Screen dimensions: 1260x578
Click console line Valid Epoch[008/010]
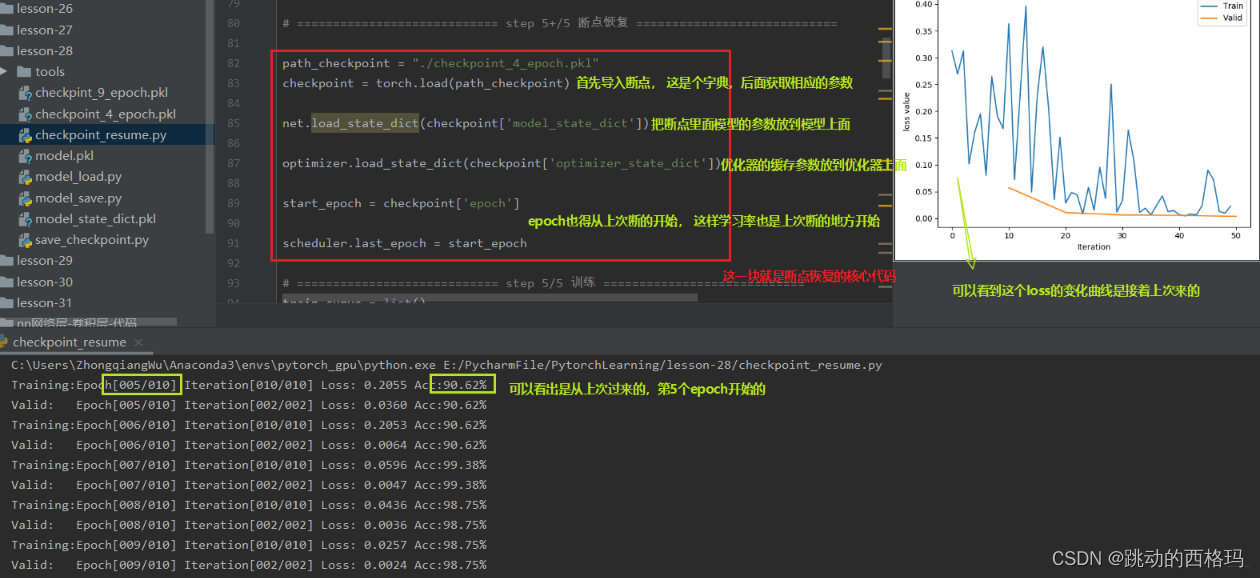pos(249,525)
